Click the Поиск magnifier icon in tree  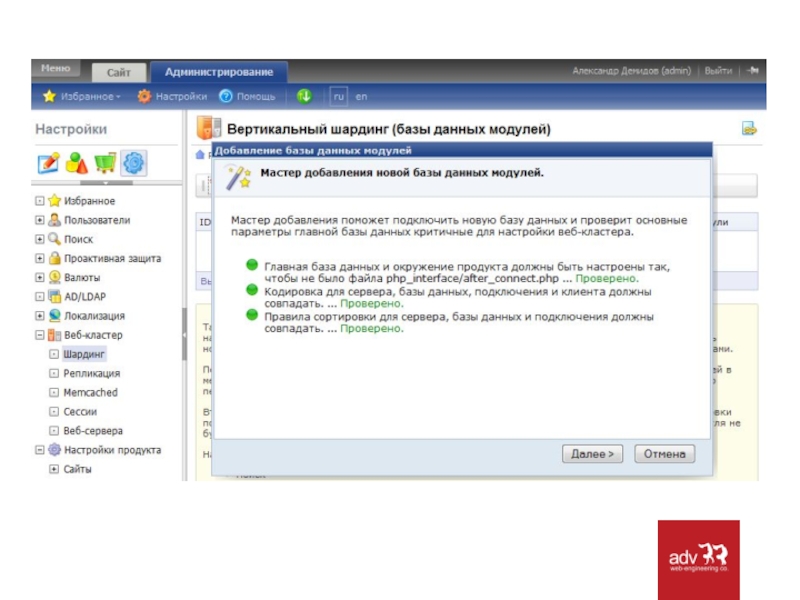click(55, 238)
